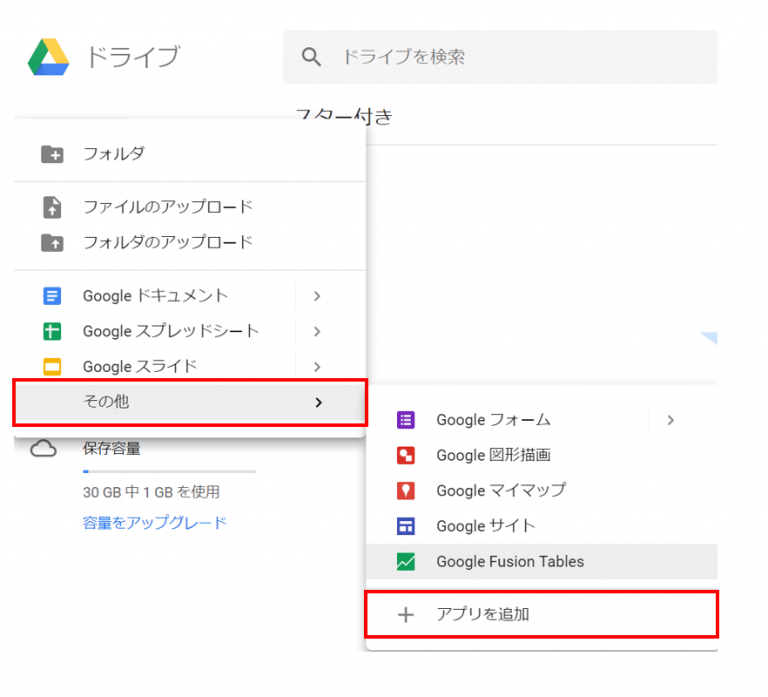Screen dimensions: 768x697
Task: Expand the Google フォーム submenu arrow
Action: 671,420
